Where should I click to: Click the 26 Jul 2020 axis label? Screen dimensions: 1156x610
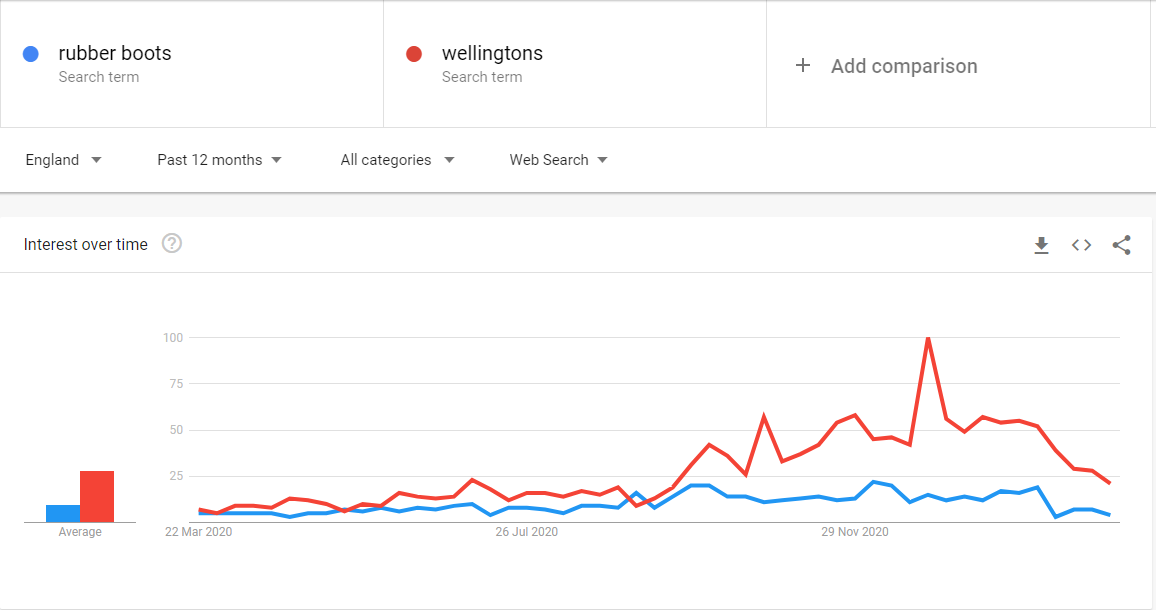(526, 532)
